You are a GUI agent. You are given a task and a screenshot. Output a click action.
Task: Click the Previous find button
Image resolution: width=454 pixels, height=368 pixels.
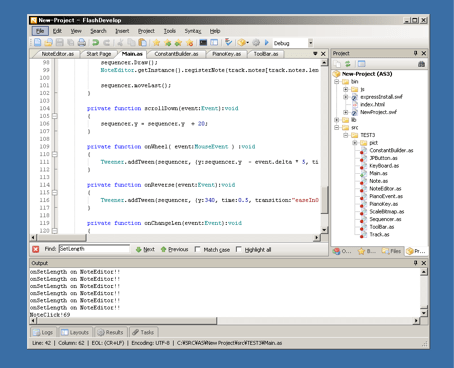[175, 249]
